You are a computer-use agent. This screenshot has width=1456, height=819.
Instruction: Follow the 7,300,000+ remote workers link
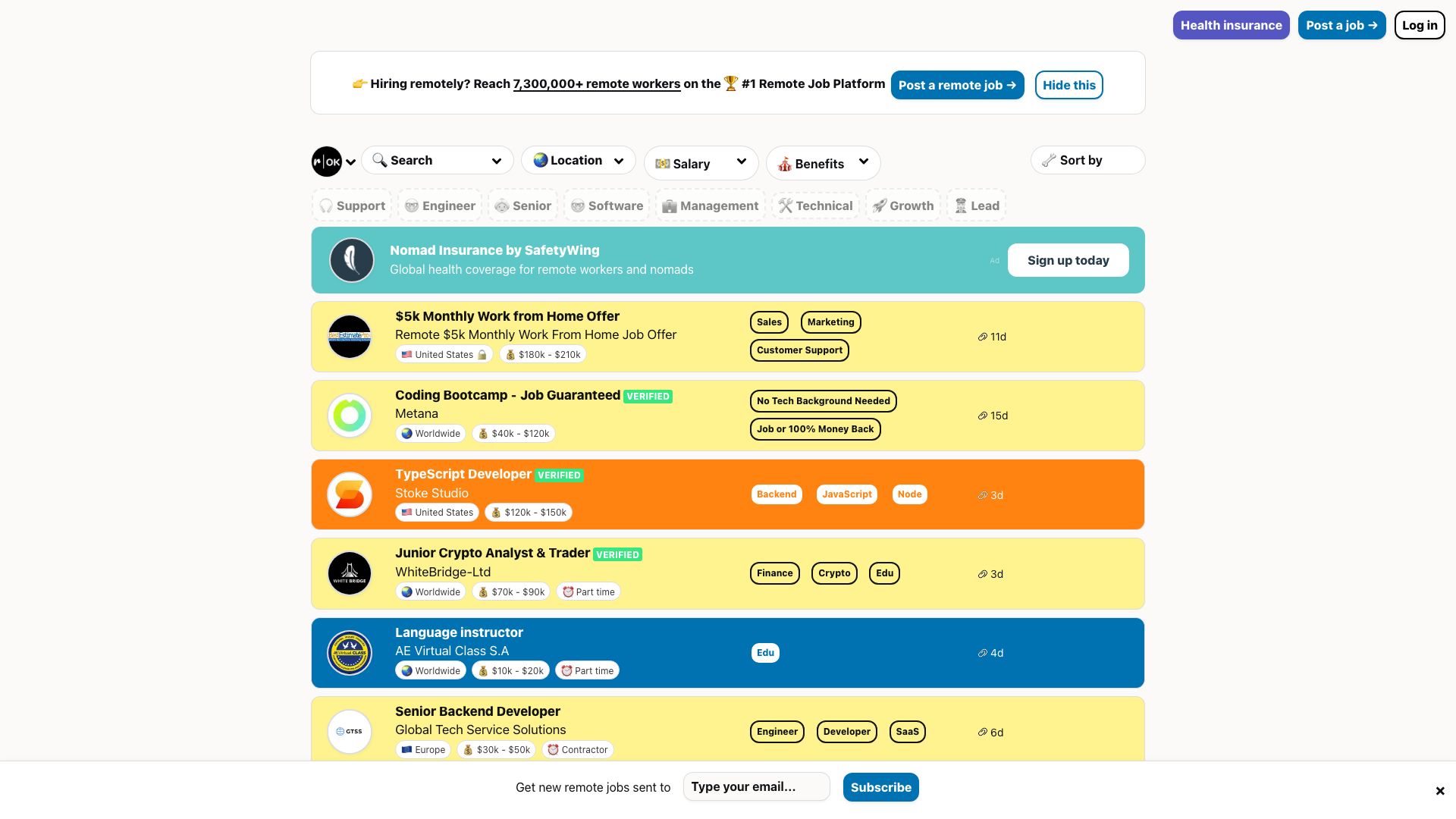[x=597, y=83]
